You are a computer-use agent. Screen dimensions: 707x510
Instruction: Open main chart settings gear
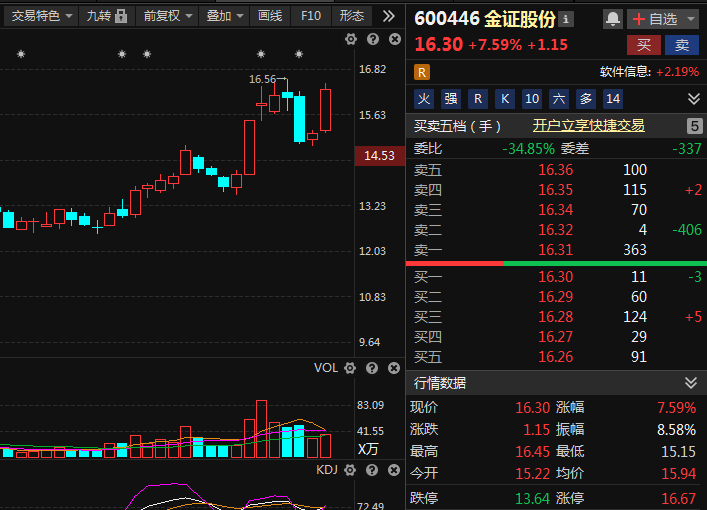tap(351, 39)
